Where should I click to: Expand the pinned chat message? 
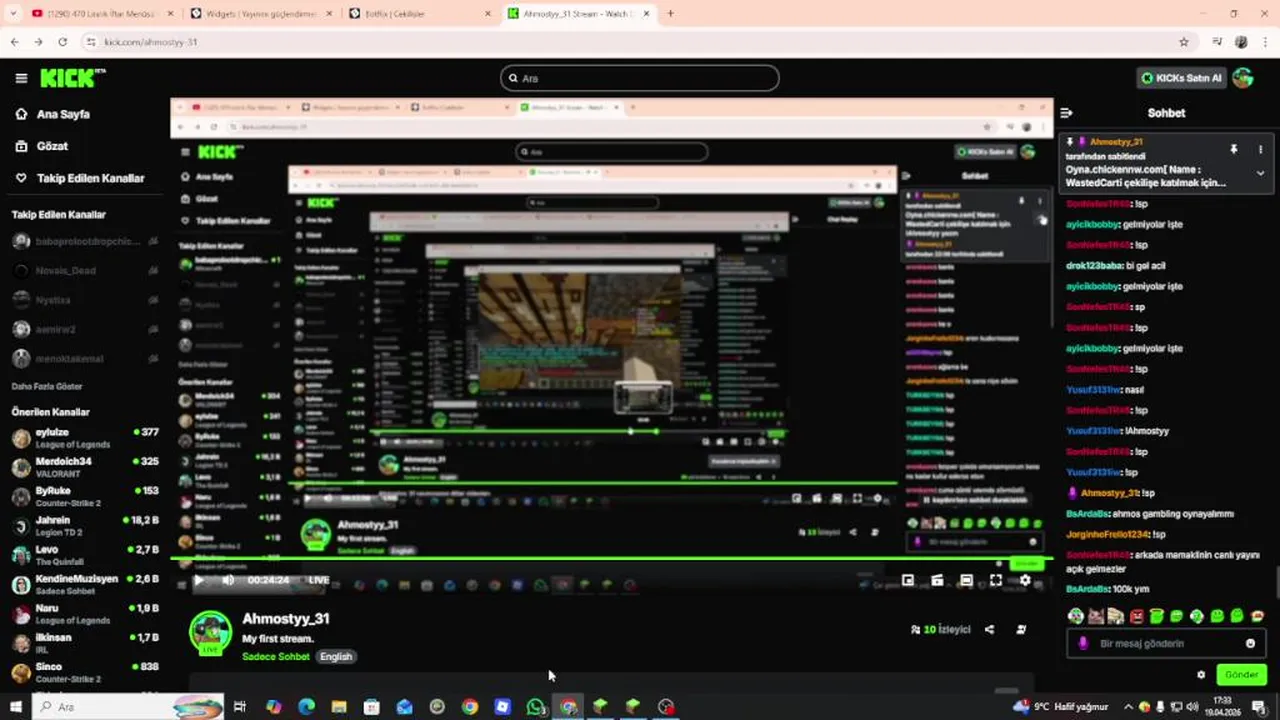[1260, 173]
